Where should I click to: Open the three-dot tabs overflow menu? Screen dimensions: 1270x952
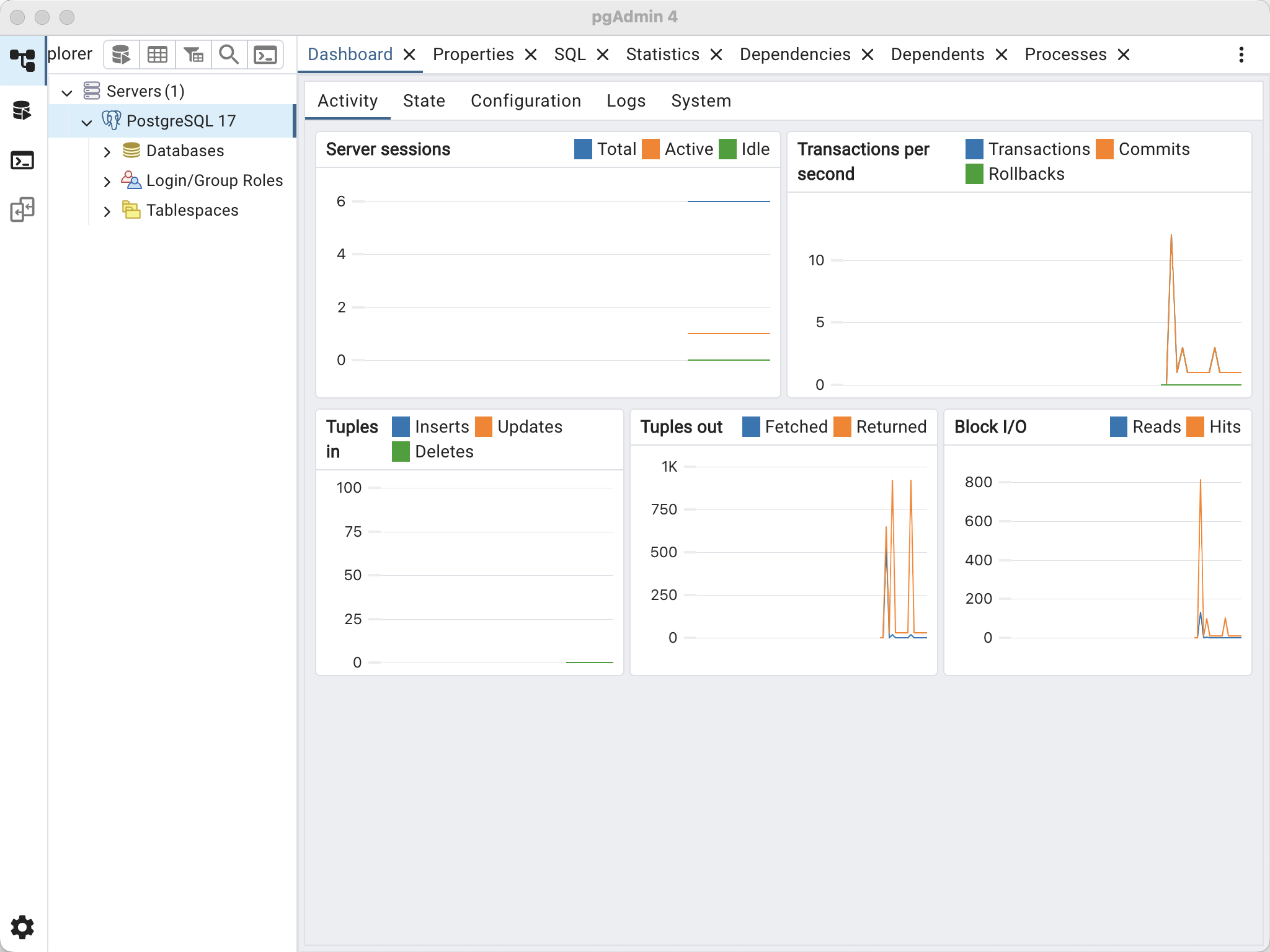(x=1241, y=55)
